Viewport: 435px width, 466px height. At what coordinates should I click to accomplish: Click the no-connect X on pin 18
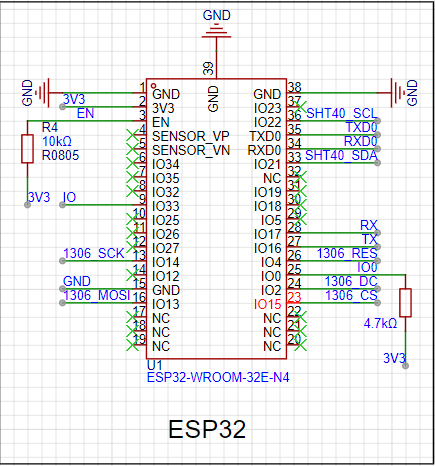click(132, 331)
